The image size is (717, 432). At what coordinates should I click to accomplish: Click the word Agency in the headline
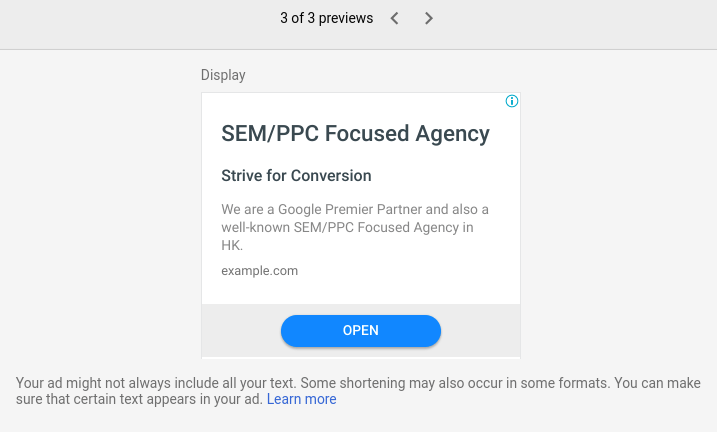coord(452,134)
